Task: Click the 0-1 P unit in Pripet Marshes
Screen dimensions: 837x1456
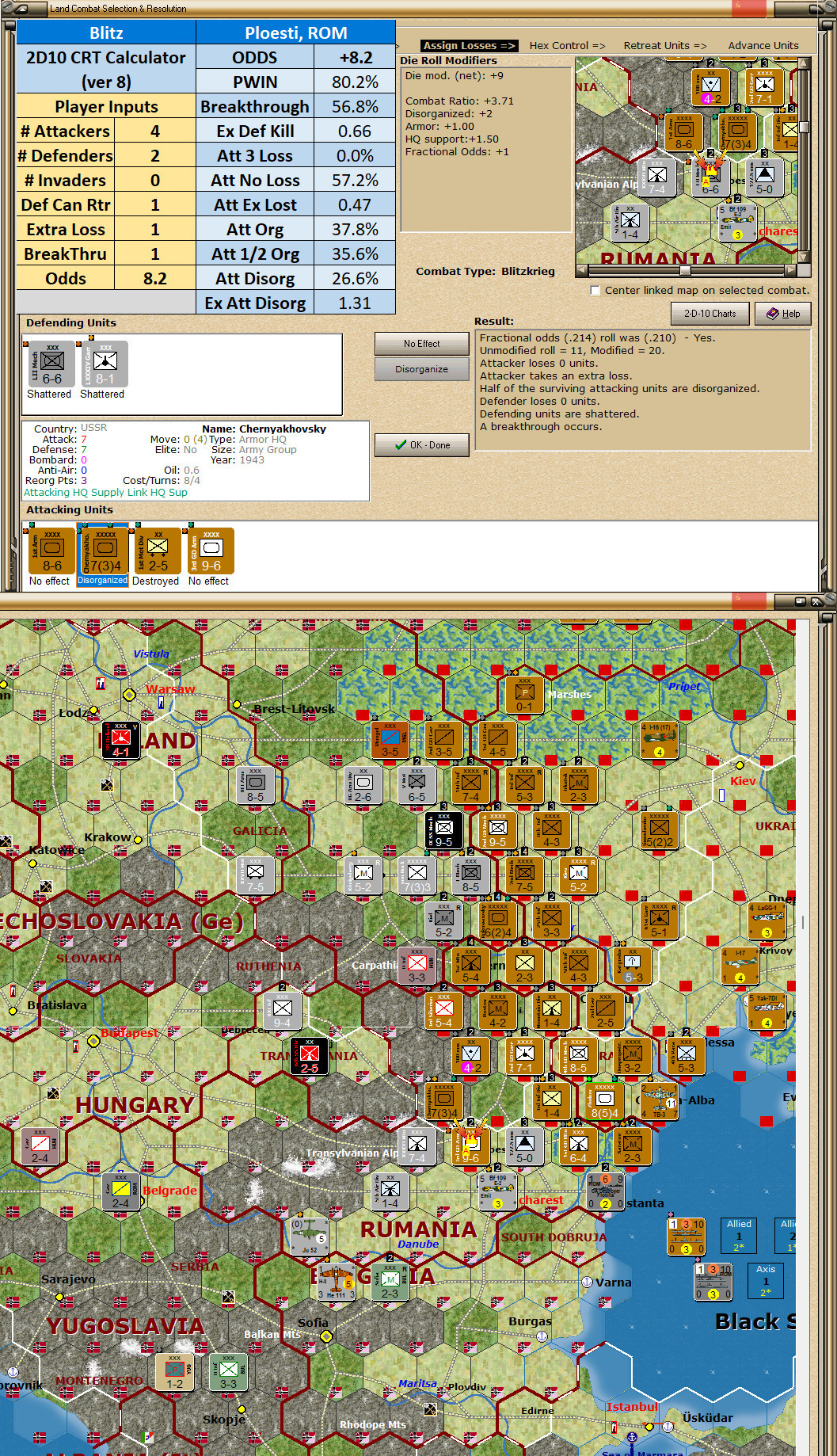Action: coord(524,694)
